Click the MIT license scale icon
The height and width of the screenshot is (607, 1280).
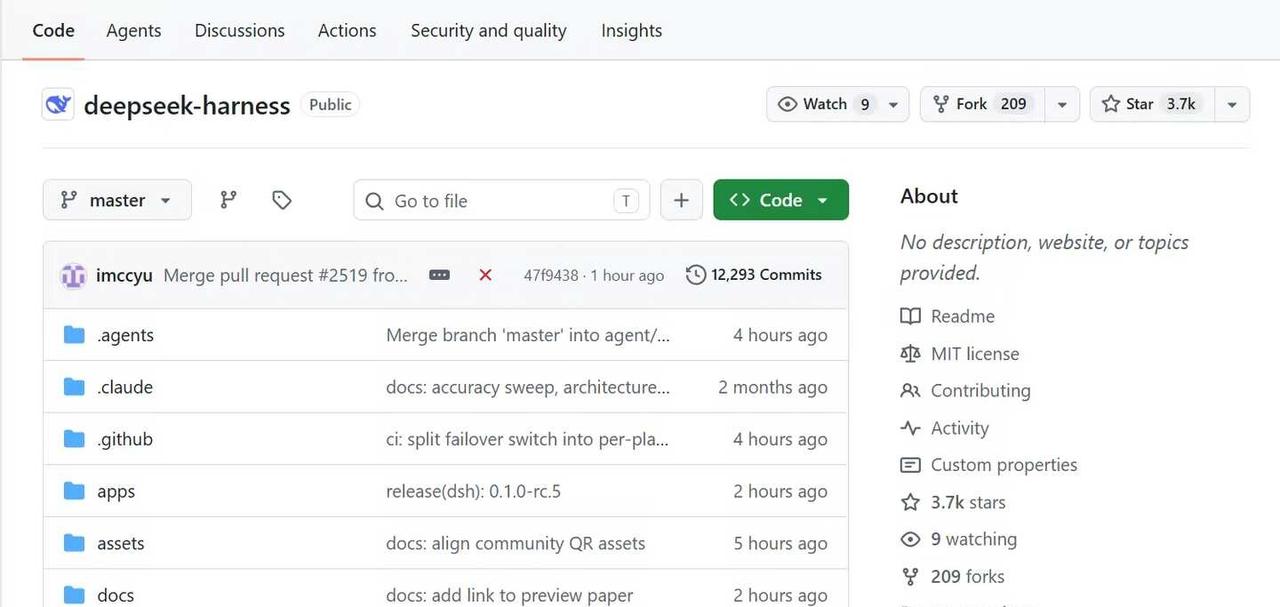point(910,353)
